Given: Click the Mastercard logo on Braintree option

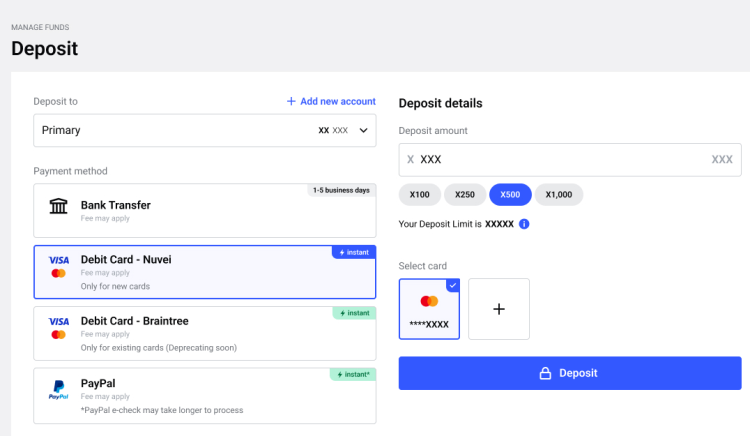Looking at the screenshot, I should 58,334.
